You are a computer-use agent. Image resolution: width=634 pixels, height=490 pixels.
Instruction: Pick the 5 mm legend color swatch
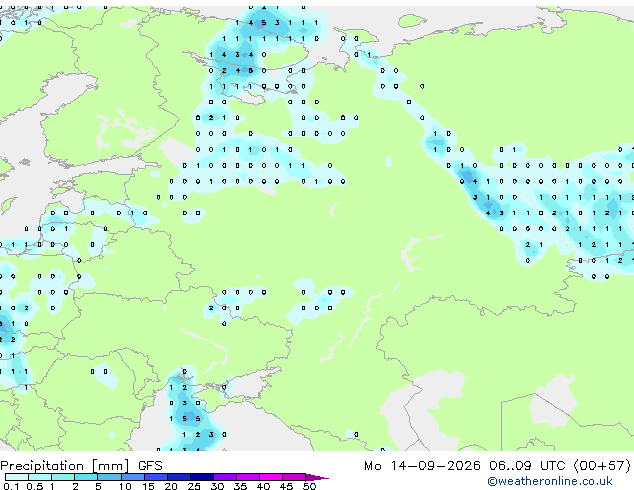[x=109, y=477]
